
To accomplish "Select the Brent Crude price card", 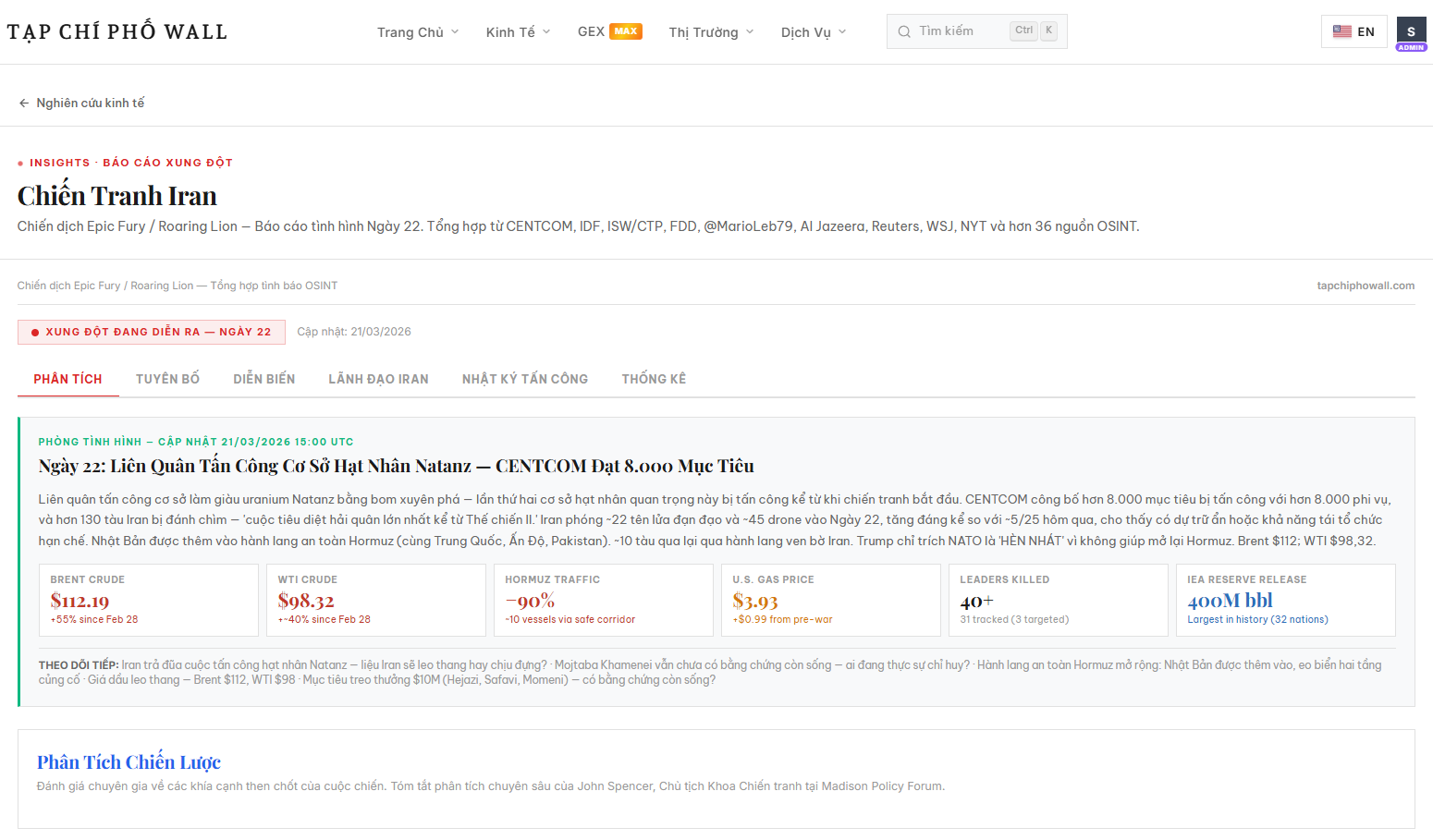I will pyautogui.click(x=148, y=600).
